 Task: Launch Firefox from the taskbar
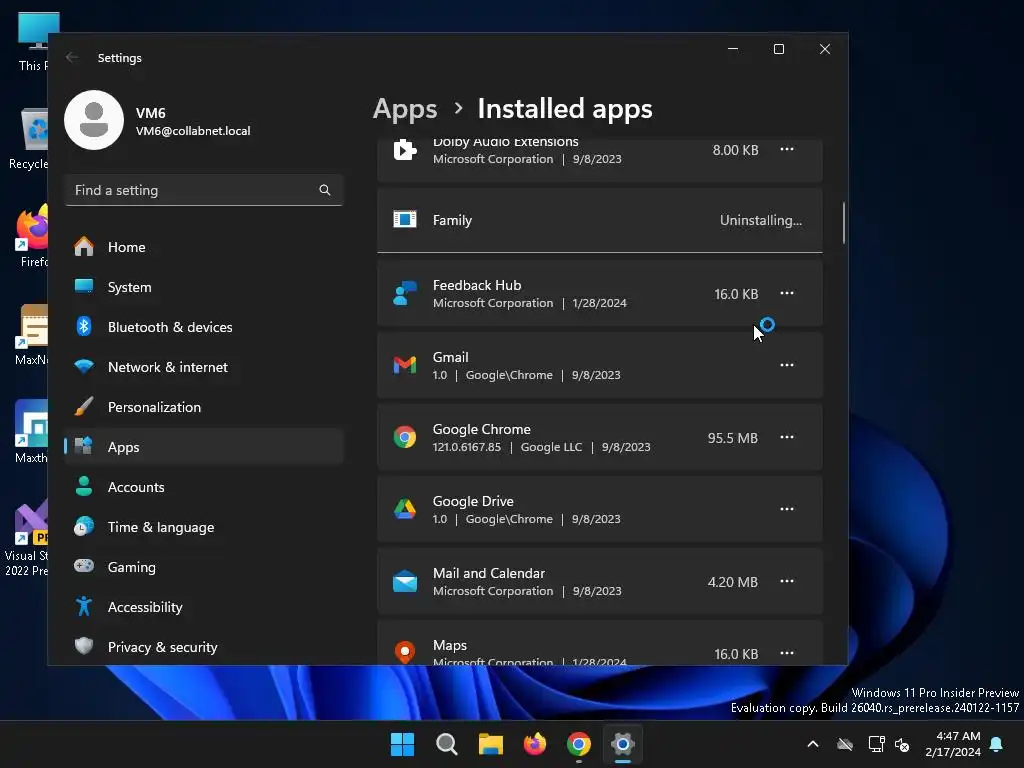[x=535, y=744]
